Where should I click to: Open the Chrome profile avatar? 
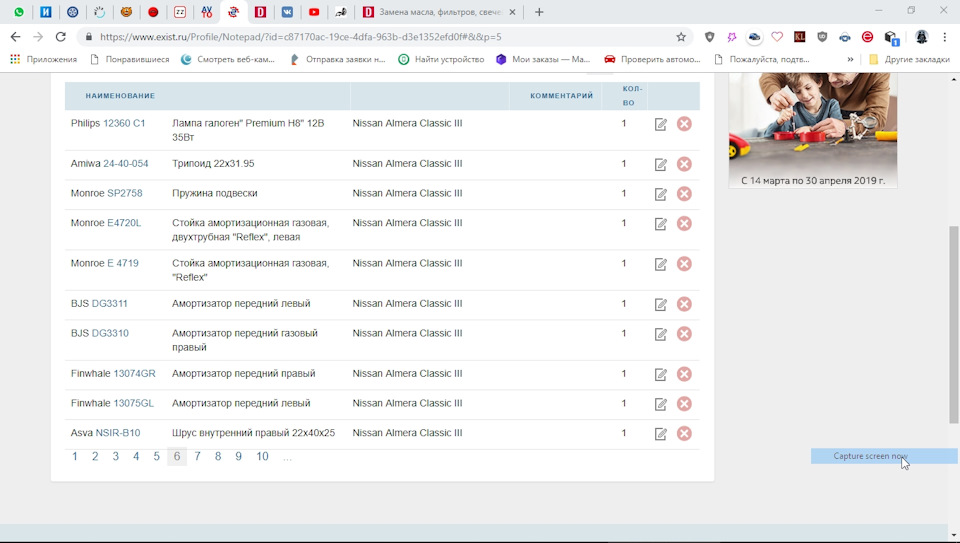pos(921,37)
